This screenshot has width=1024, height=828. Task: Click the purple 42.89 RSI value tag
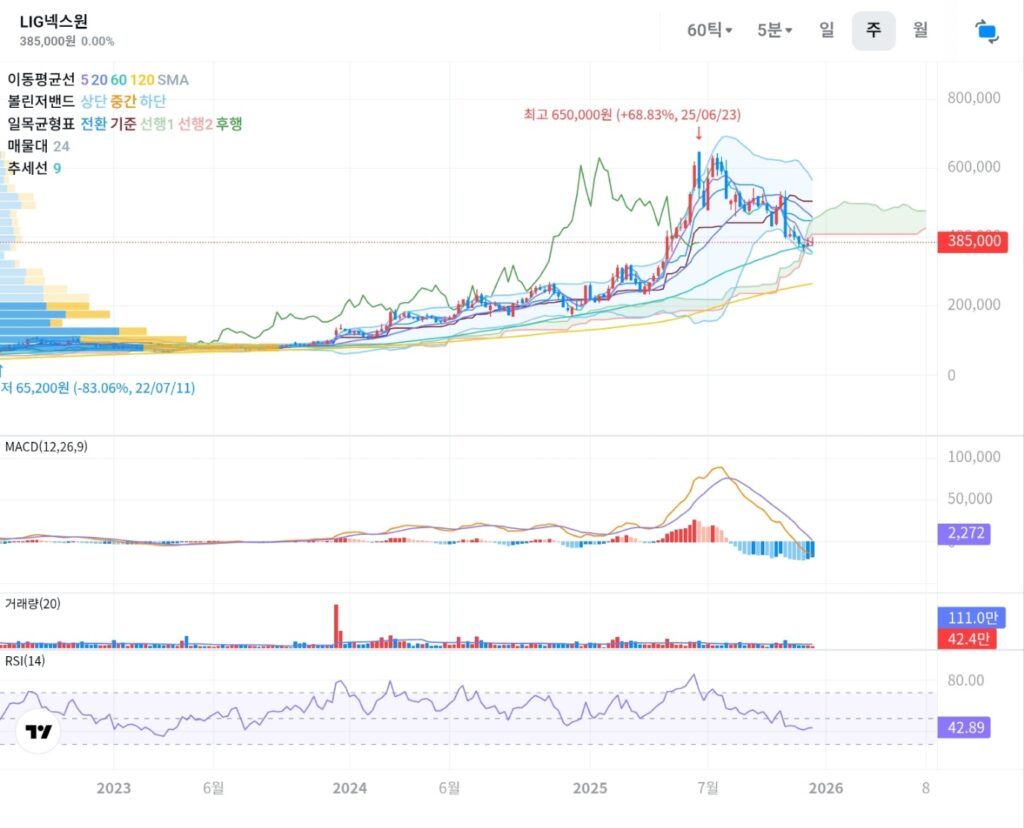pyautogui.click(x=963, y=728)
